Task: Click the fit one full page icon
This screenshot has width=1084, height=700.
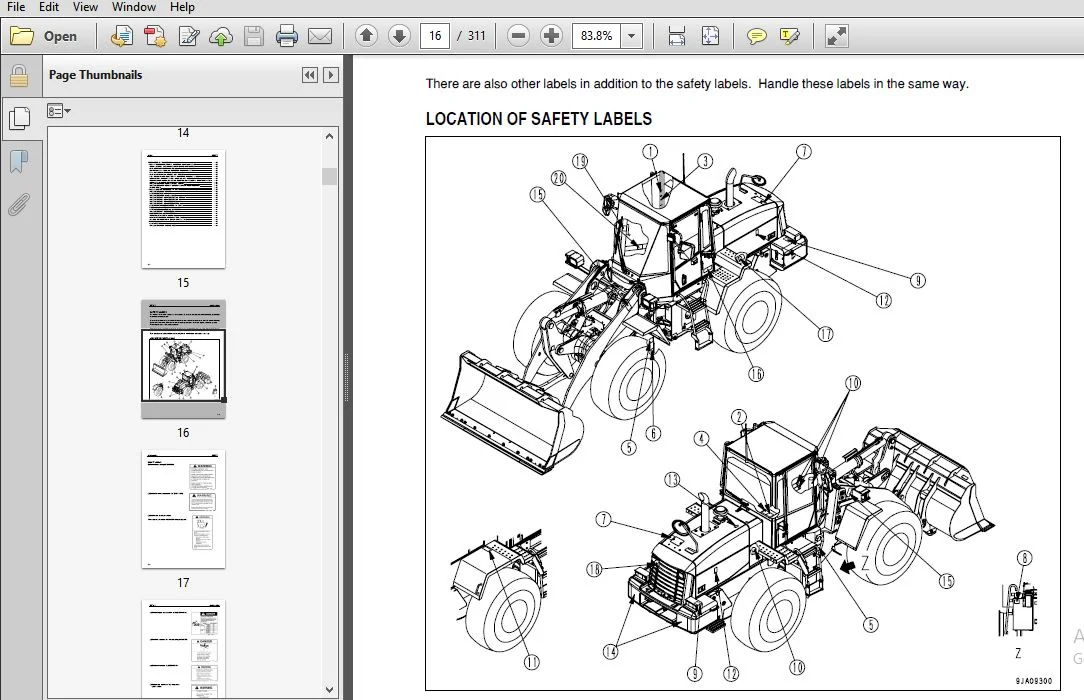Action: (x=710, y=36)
